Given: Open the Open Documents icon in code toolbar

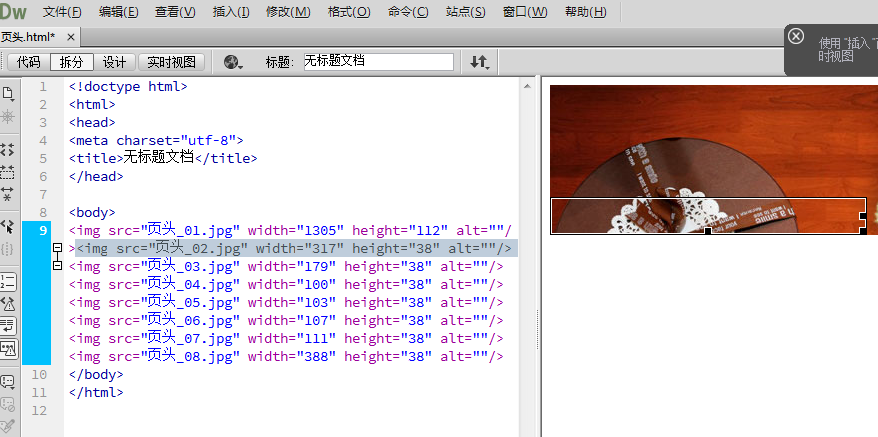Looking at the screenshot, I should (8, 94).
